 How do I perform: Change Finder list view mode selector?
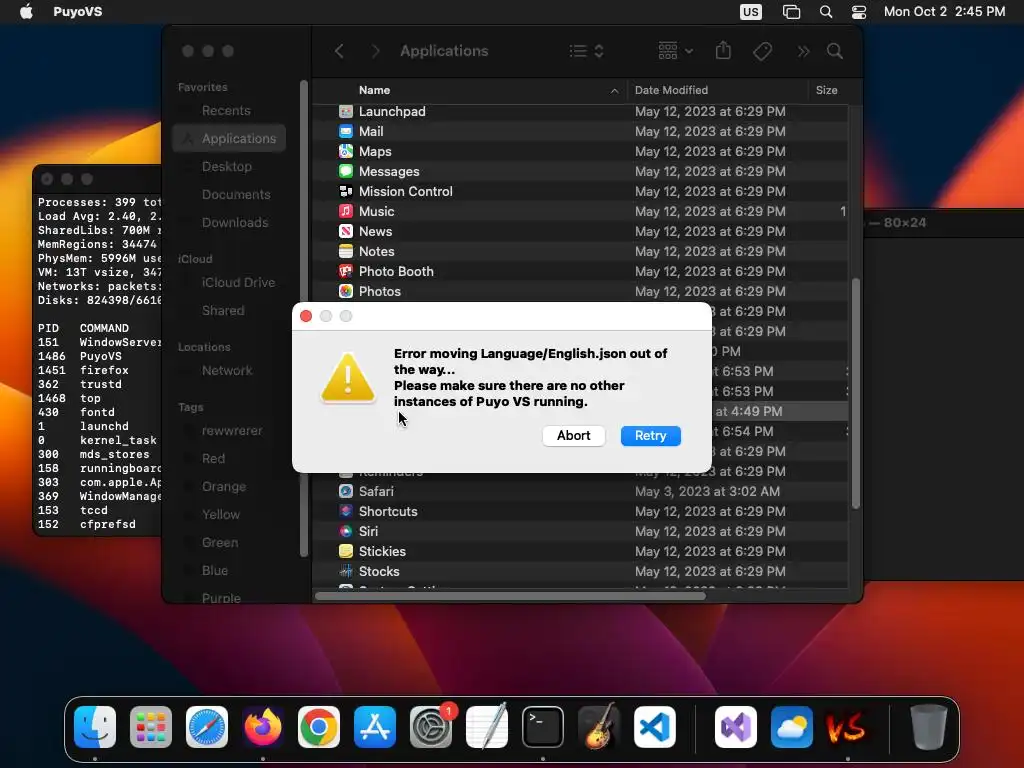(x=586, y=51)
